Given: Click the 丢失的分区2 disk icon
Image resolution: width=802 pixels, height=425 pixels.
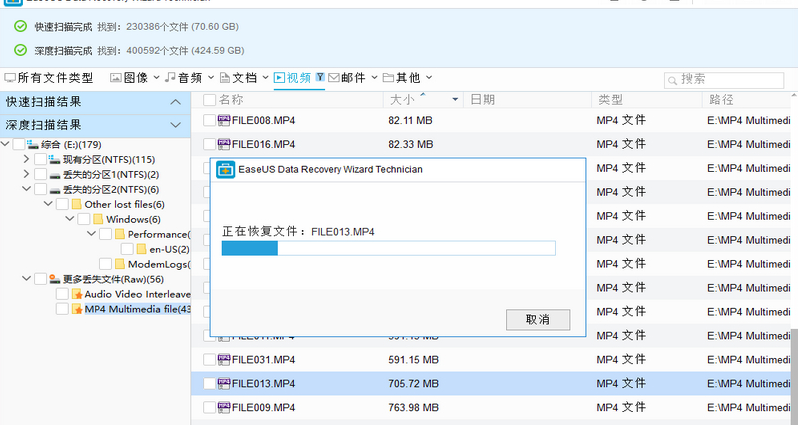Looking at the screenshot, I should [55, 190].
